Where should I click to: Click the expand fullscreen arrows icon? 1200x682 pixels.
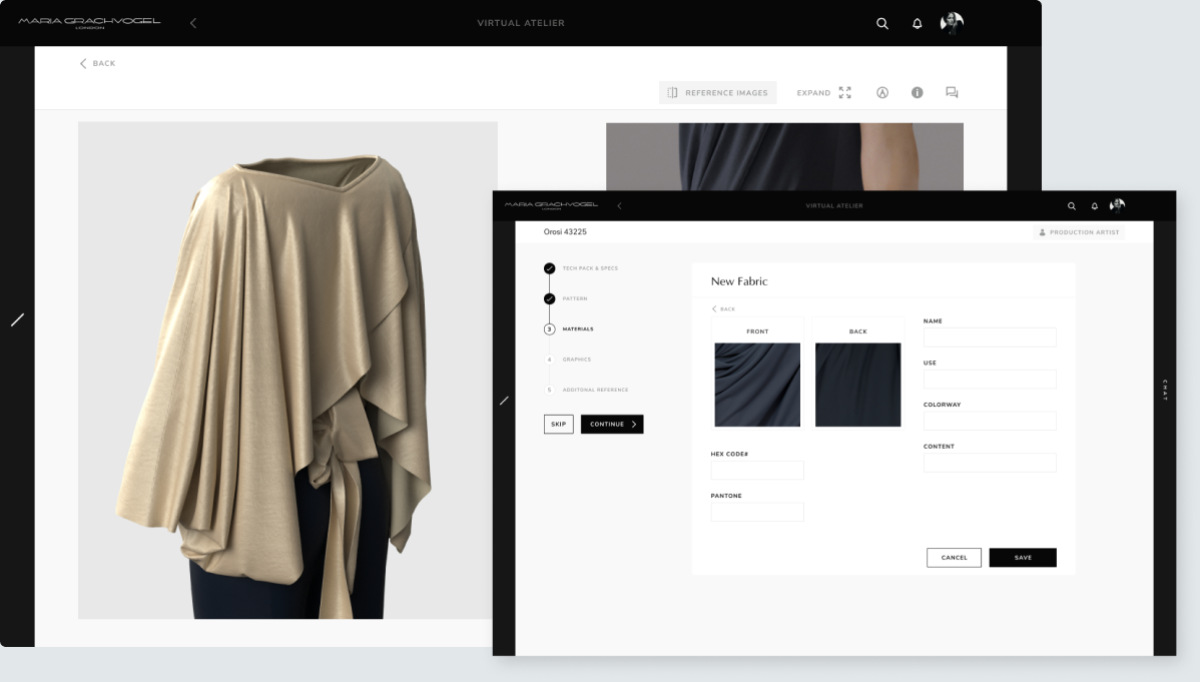(845, 93)
